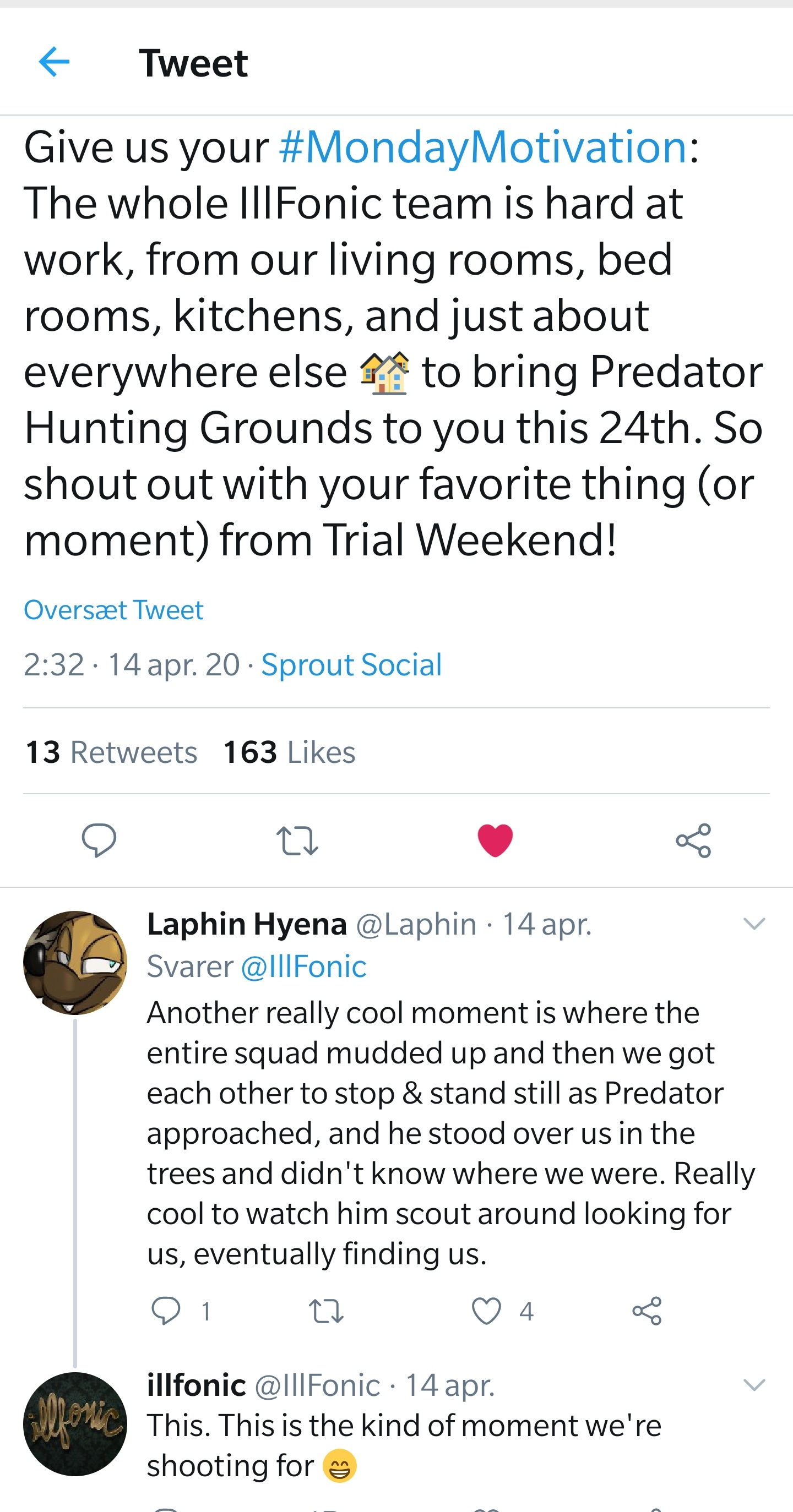Tap the back arrow in the header
Image resolution: width=793 pixels, height=1512 pixels.
coord(54,62)
